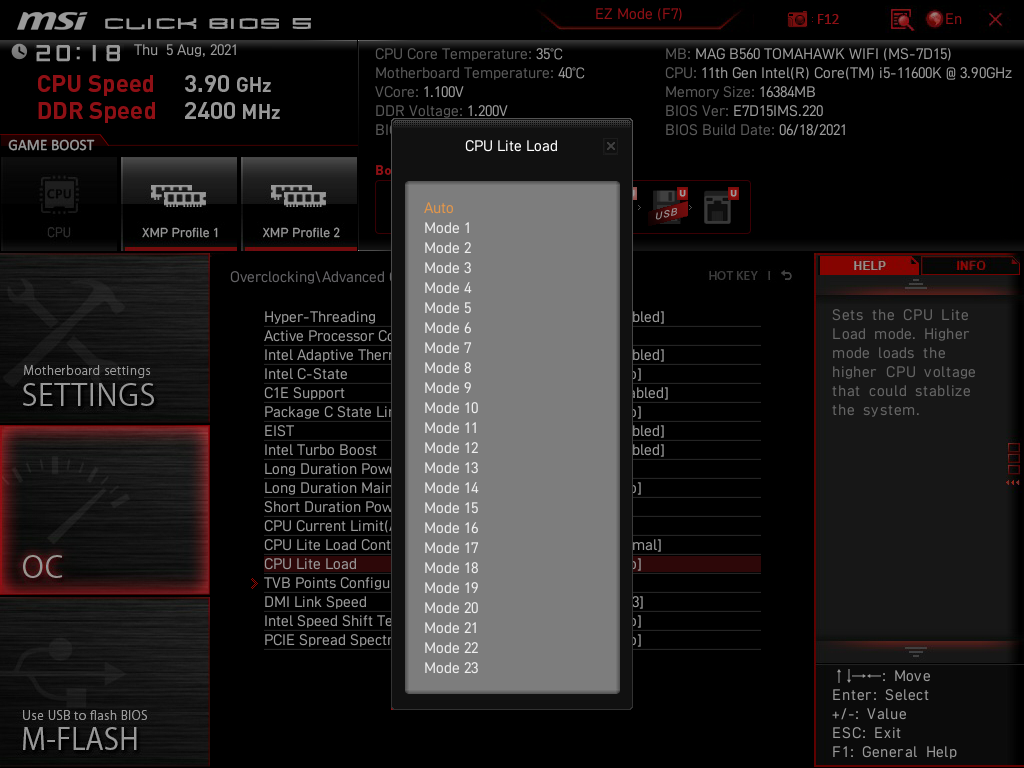Choose Mode 9 option
Viewport: 1024px width, 768px height.
pos(447,388)
